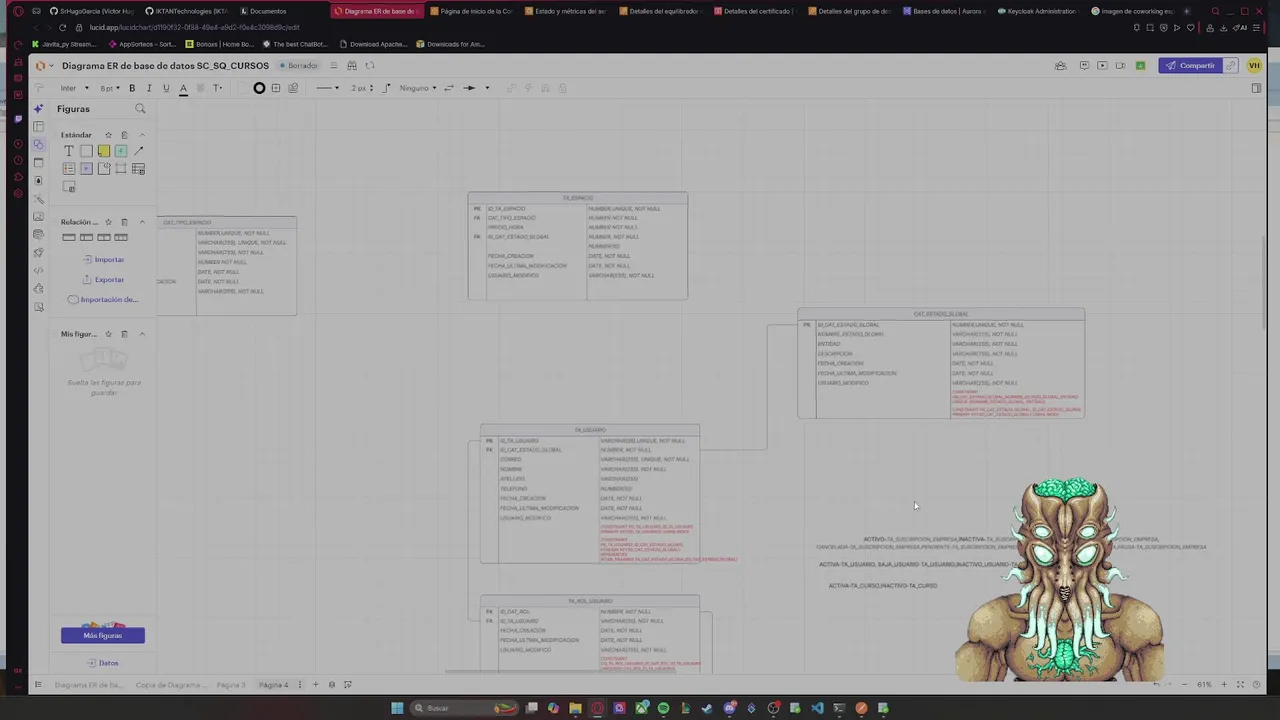
Task: Open the collaborators icon
Action: click(1060, 66)
